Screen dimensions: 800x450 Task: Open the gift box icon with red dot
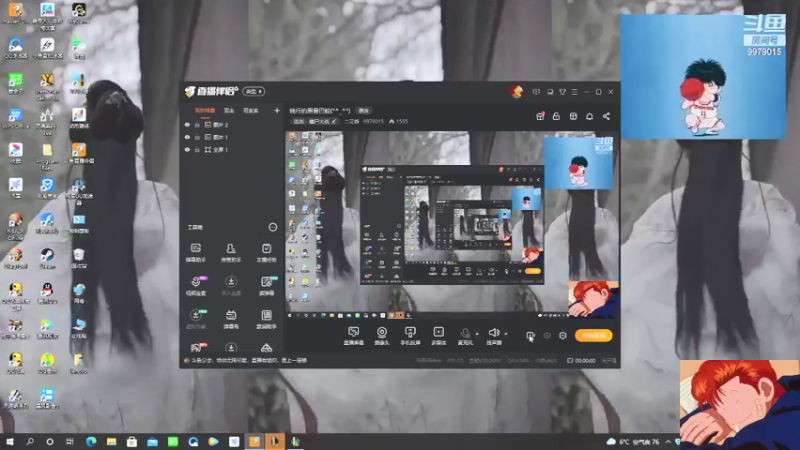click(540, 116)
